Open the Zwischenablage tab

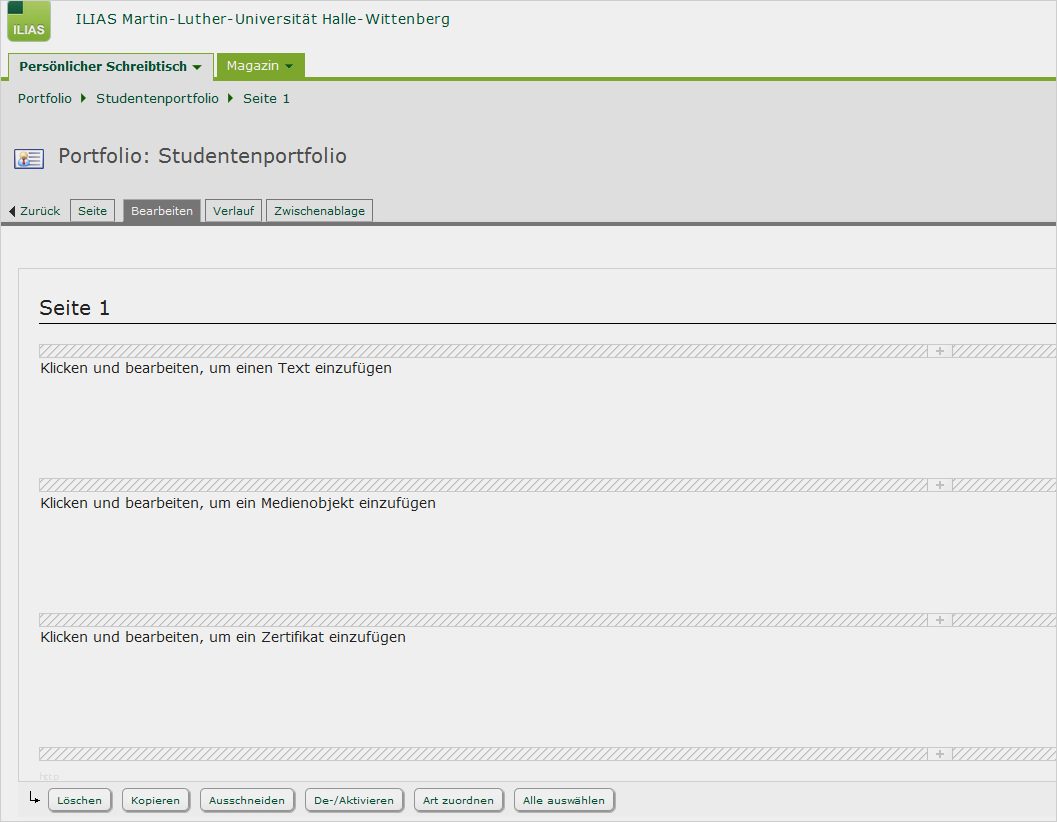coord(319,211)
